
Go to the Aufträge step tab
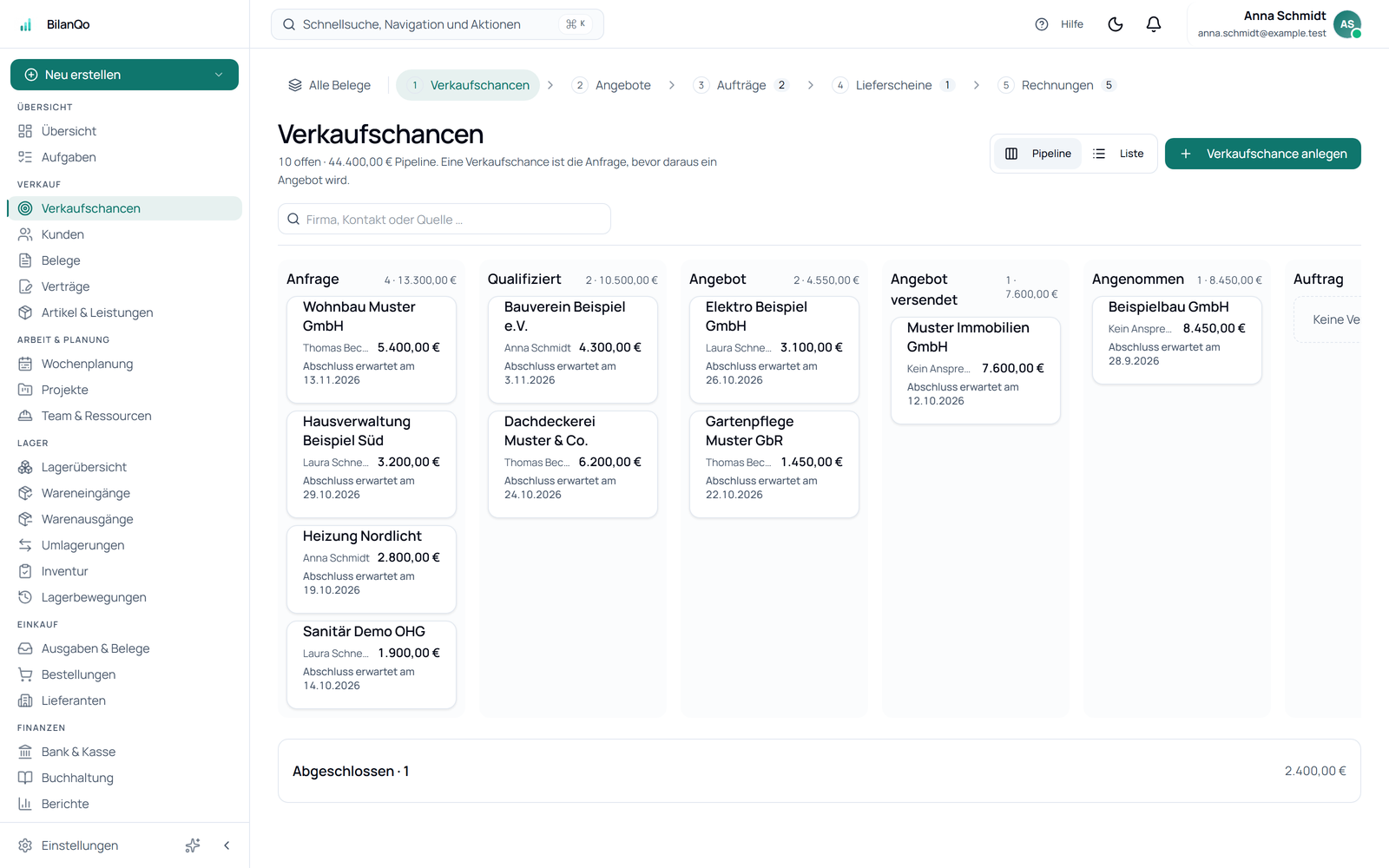742,85
